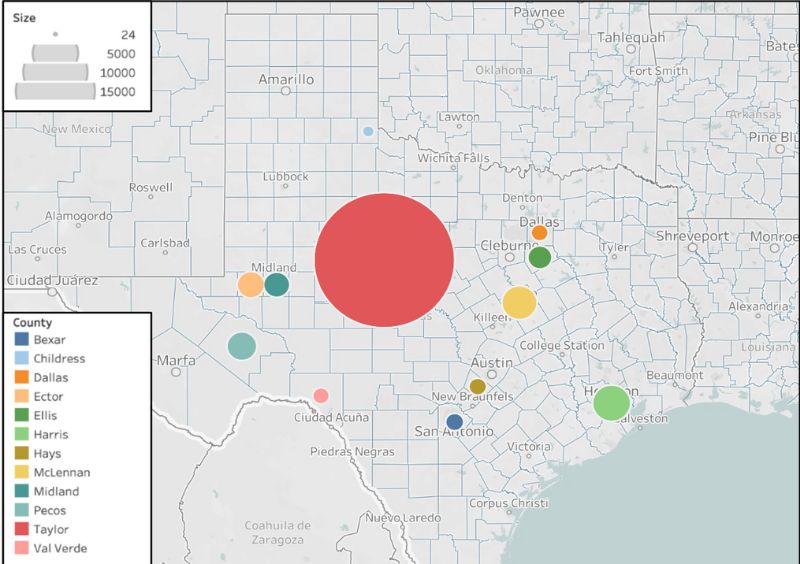800x564 pixels.
Task: Click the College Station label on map
Action: point(562,346)
